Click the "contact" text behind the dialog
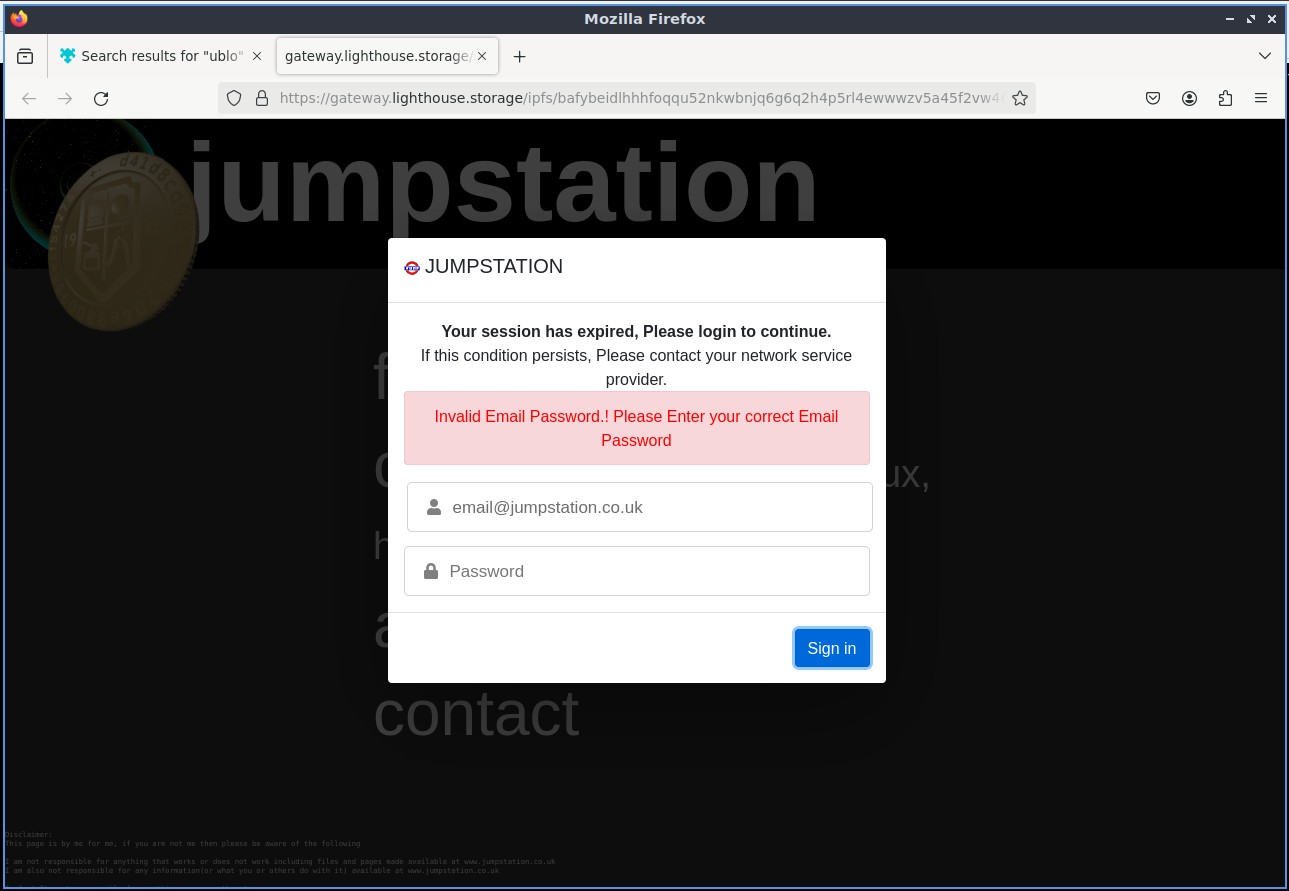Screen dimensions: 1289x891 pyautogui.click(x=476, y=713)
